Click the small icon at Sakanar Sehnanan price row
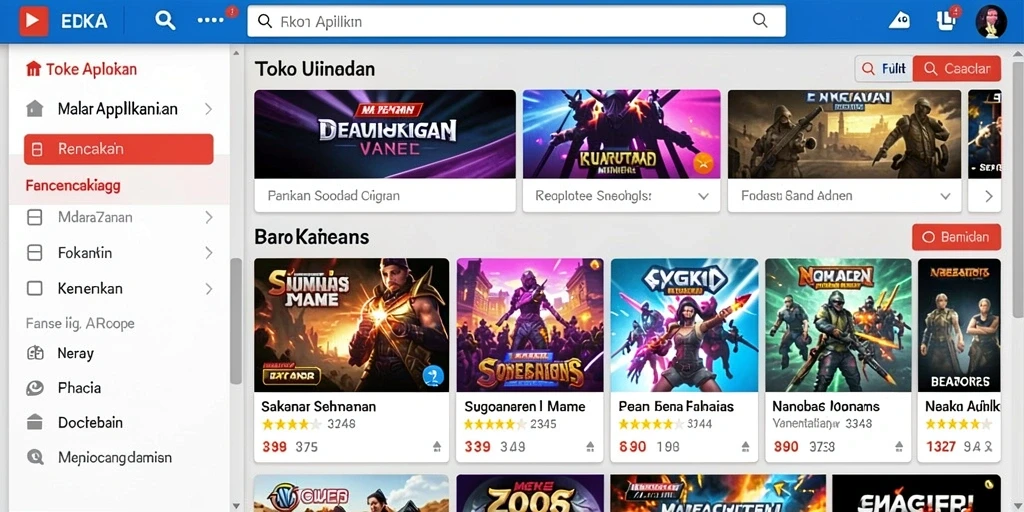The height and width of the screenshot is (512, 1024). point(437,447)
